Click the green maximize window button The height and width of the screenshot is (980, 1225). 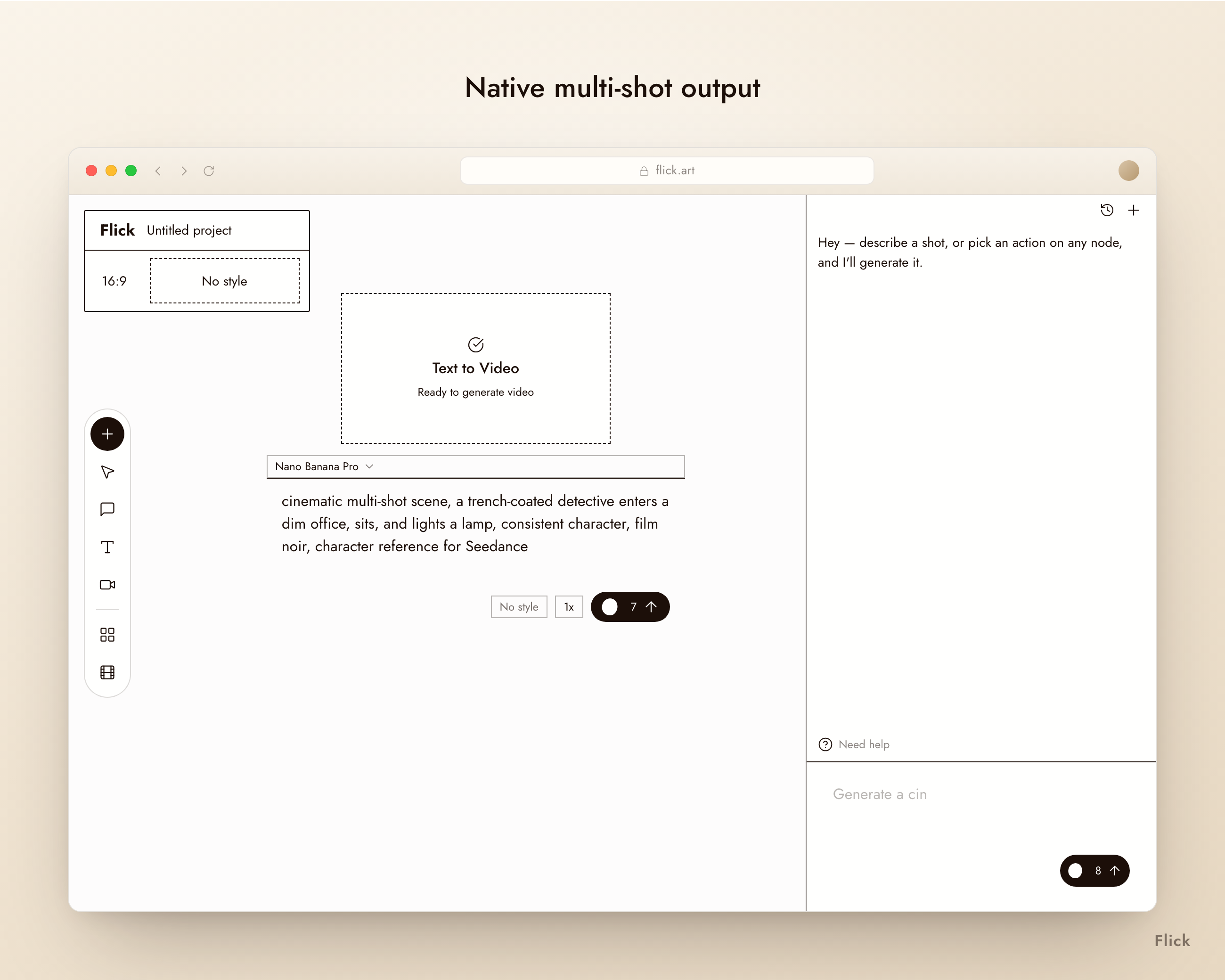(131, 171)
